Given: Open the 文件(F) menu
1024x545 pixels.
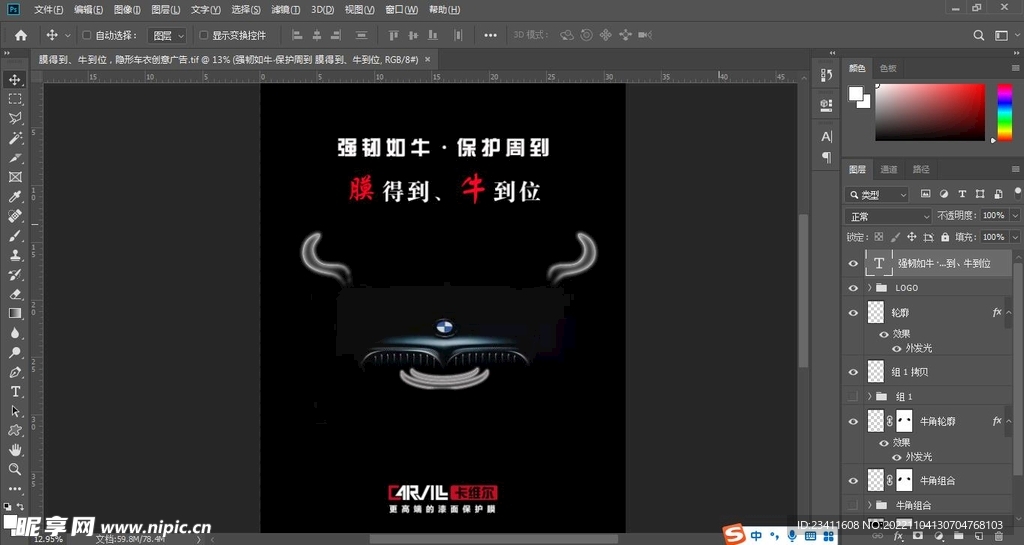Looking at the screenshot, I should pos(48,10).
